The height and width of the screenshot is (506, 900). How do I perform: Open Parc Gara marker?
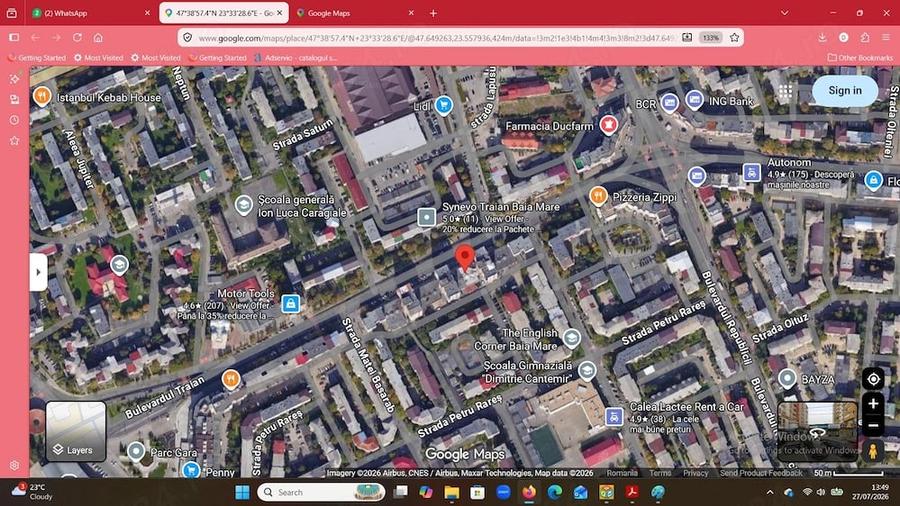pyautogui.click(x=136, y=452)
